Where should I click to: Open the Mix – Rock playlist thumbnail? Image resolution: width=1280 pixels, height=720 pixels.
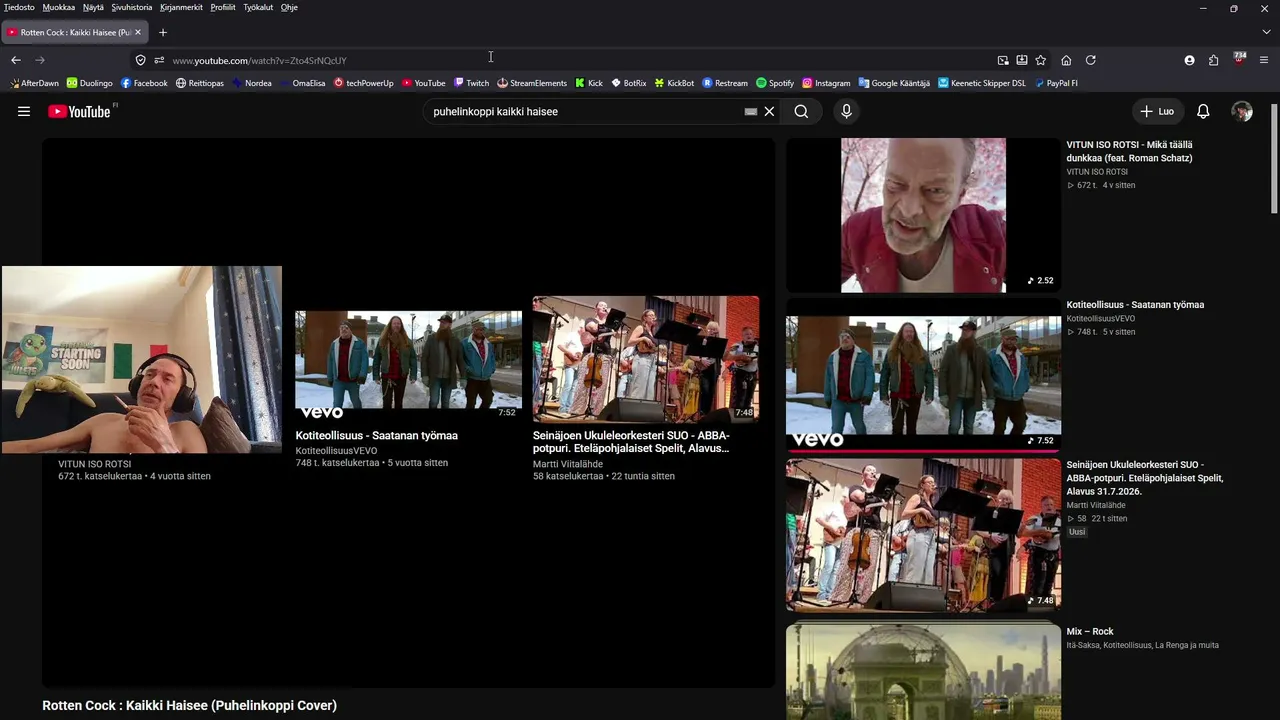(x=923, y=672)
